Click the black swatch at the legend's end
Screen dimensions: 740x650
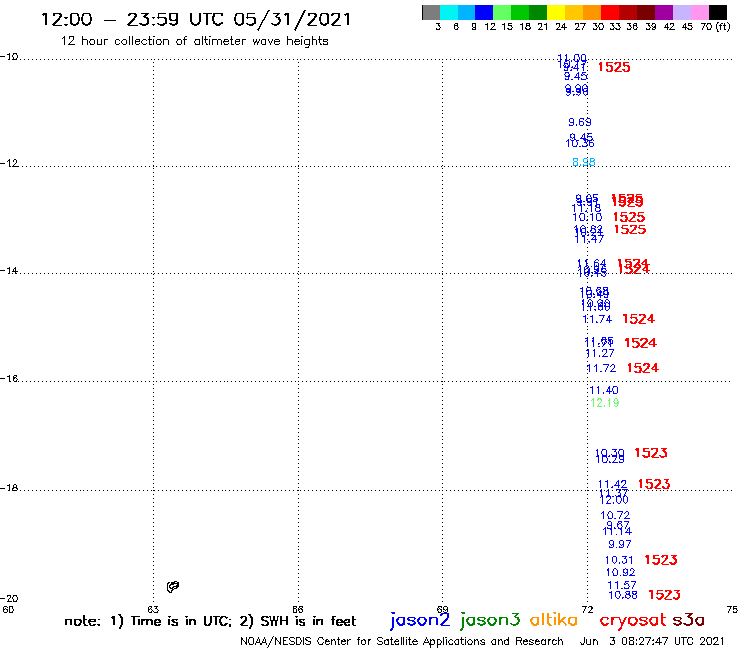tap(717, 12)
